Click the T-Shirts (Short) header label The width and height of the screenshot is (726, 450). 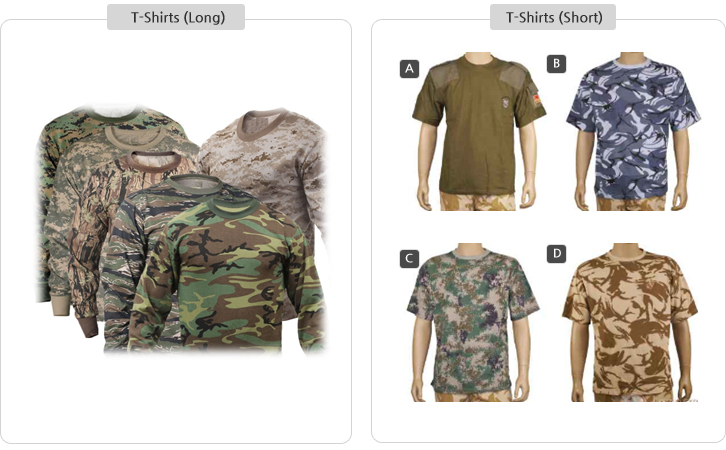553,17
